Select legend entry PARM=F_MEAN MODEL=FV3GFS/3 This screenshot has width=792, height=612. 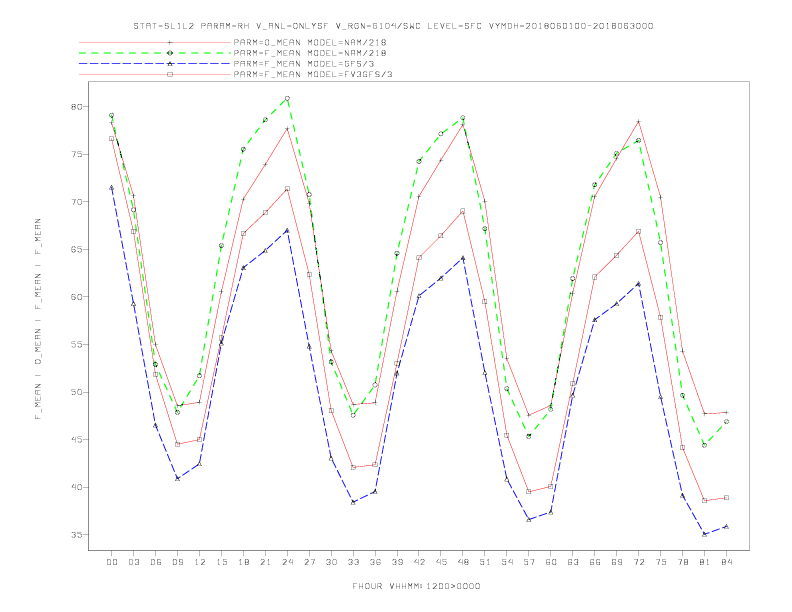point(313,74)
